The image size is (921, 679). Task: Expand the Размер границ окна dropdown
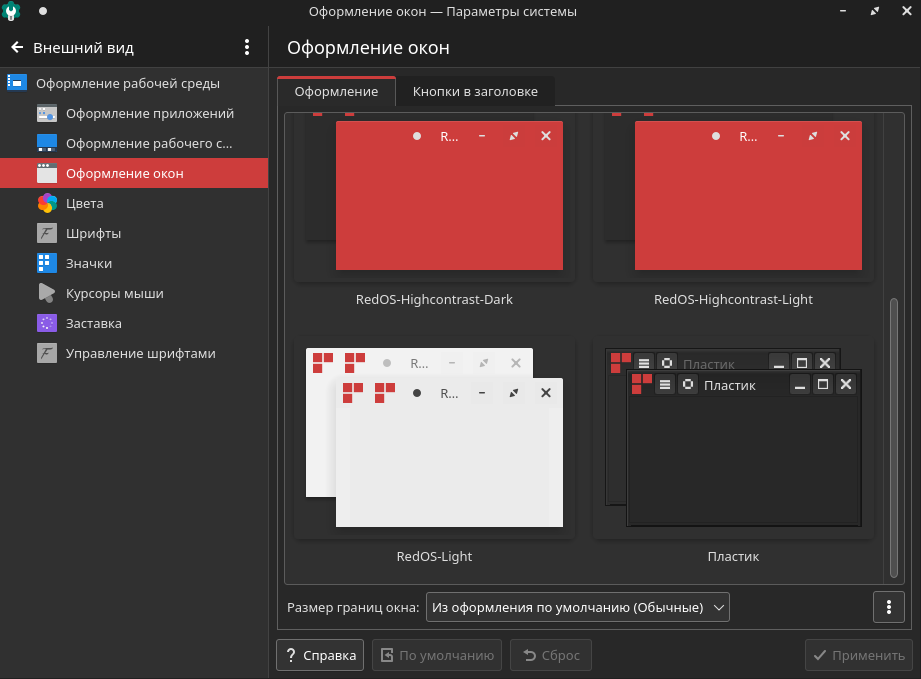tap(578, 607)
